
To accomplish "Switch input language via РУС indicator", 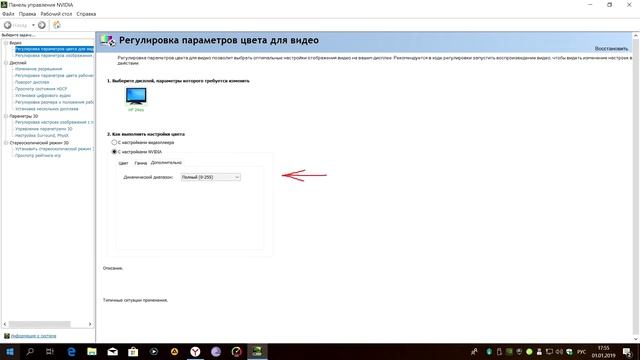I will (x=582, y=352).
